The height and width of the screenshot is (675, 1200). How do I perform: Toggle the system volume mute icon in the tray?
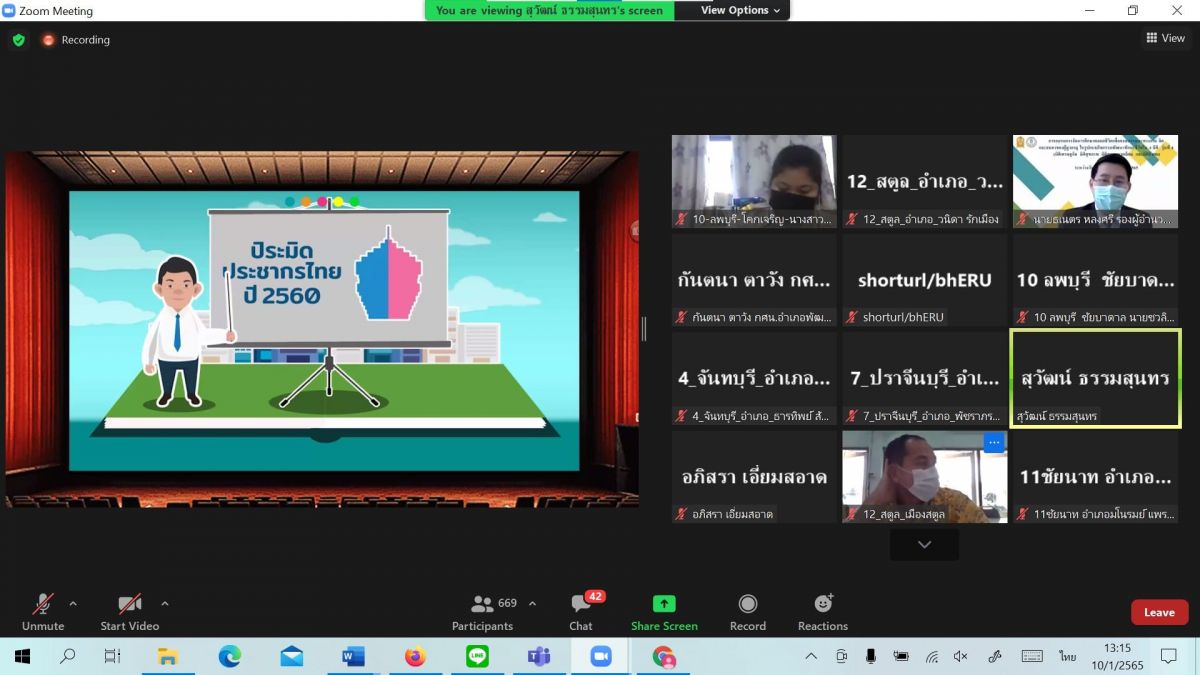961,656
